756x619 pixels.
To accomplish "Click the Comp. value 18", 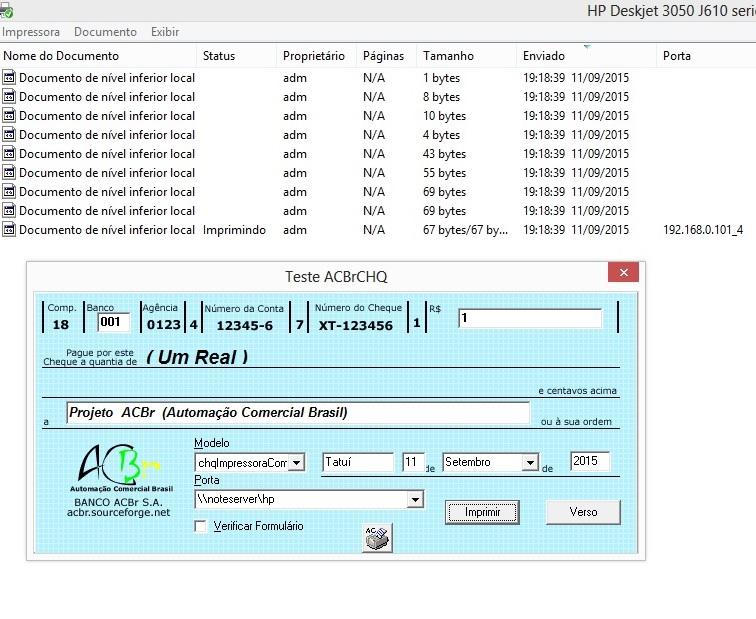I will click(x=61, y=324).
